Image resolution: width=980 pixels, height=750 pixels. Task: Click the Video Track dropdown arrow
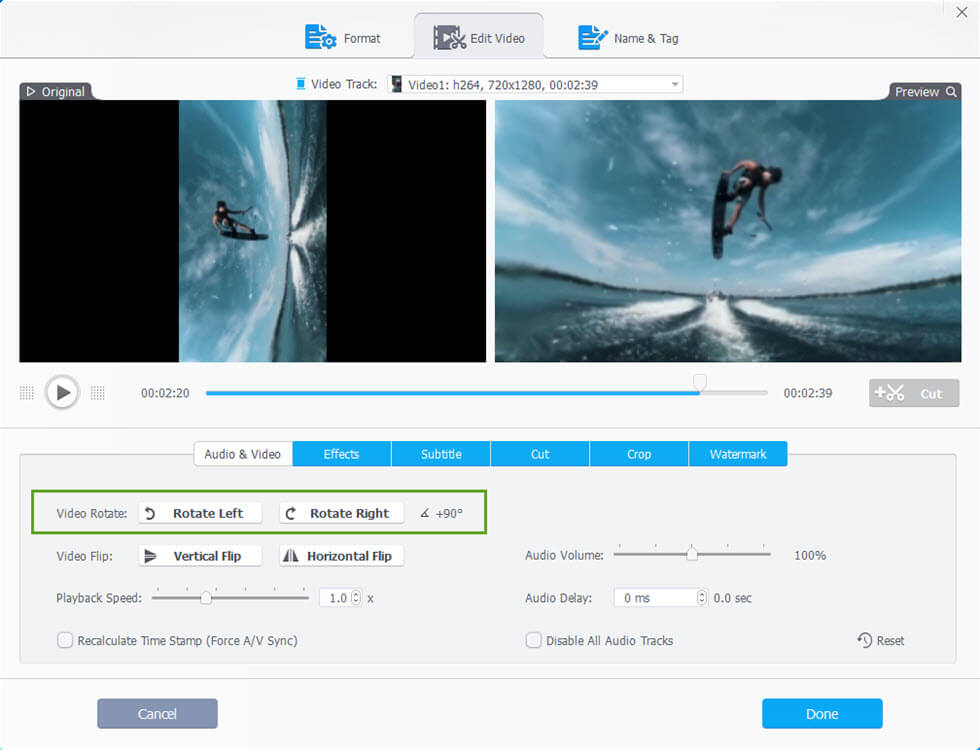point(674,84)
